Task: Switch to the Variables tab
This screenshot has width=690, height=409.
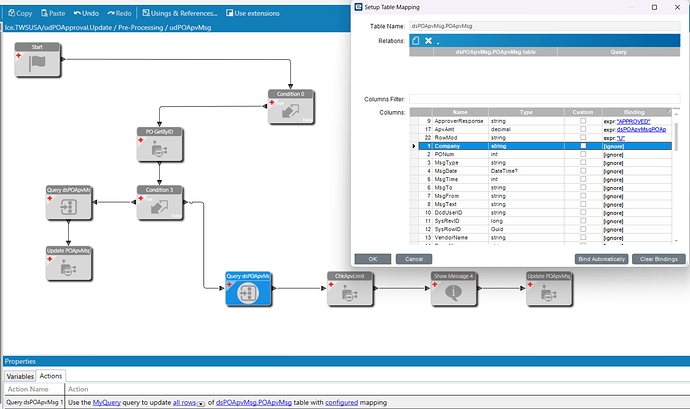Action: coord(20,376)
